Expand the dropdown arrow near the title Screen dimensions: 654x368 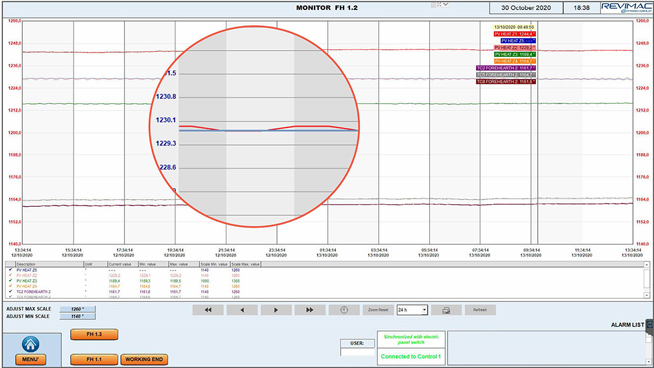pyautogui.click(x=445, y=4)
